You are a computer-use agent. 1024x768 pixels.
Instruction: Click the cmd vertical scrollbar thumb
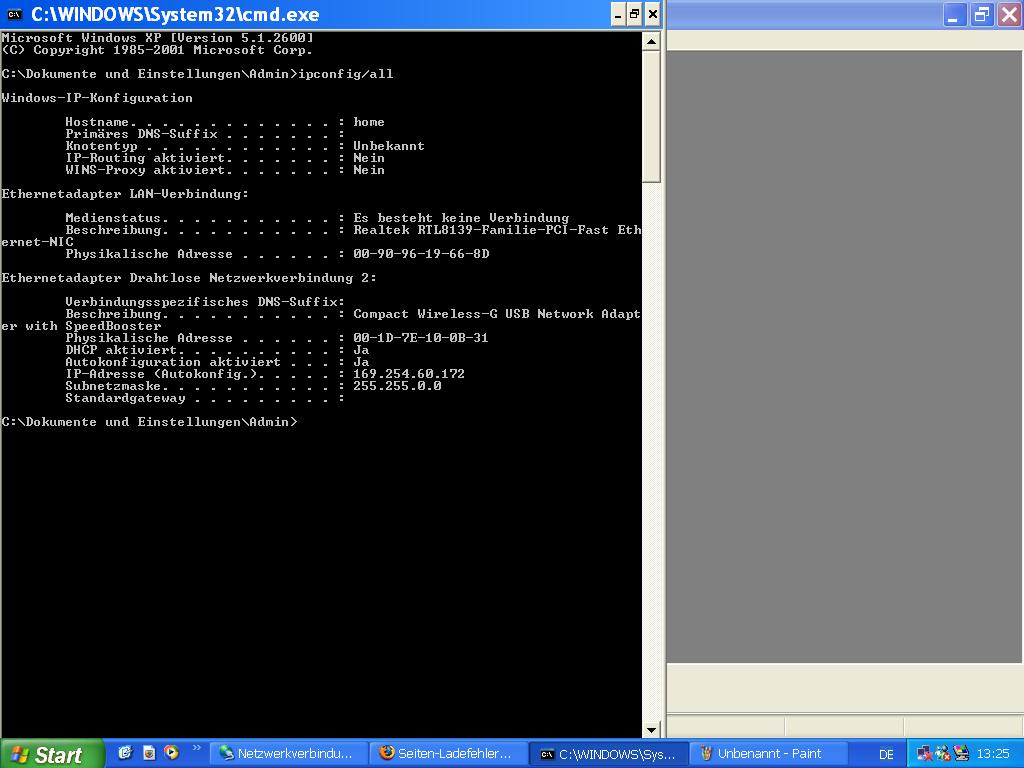click(651, 118)
